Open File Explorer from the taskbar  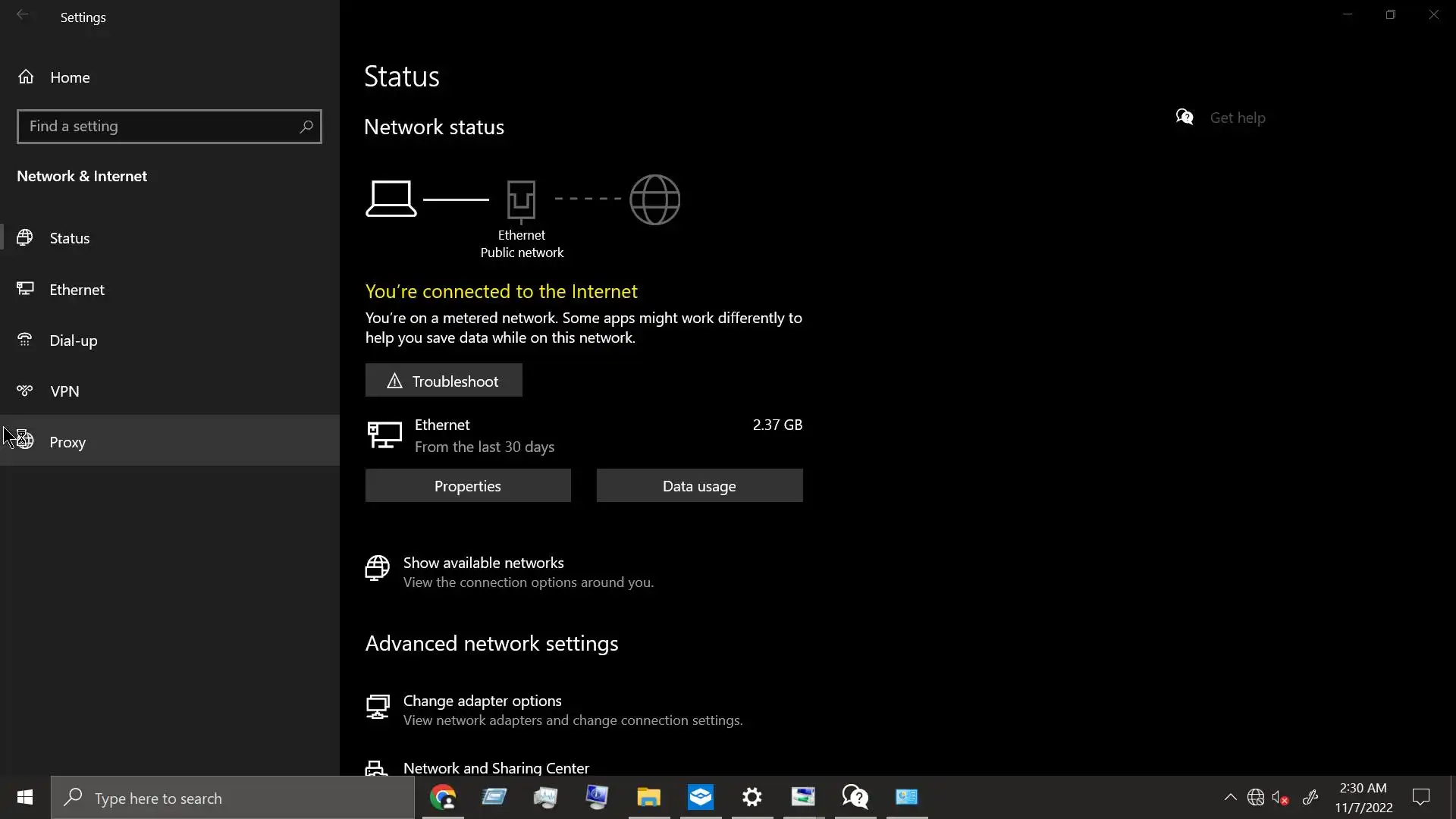[649, 797]
